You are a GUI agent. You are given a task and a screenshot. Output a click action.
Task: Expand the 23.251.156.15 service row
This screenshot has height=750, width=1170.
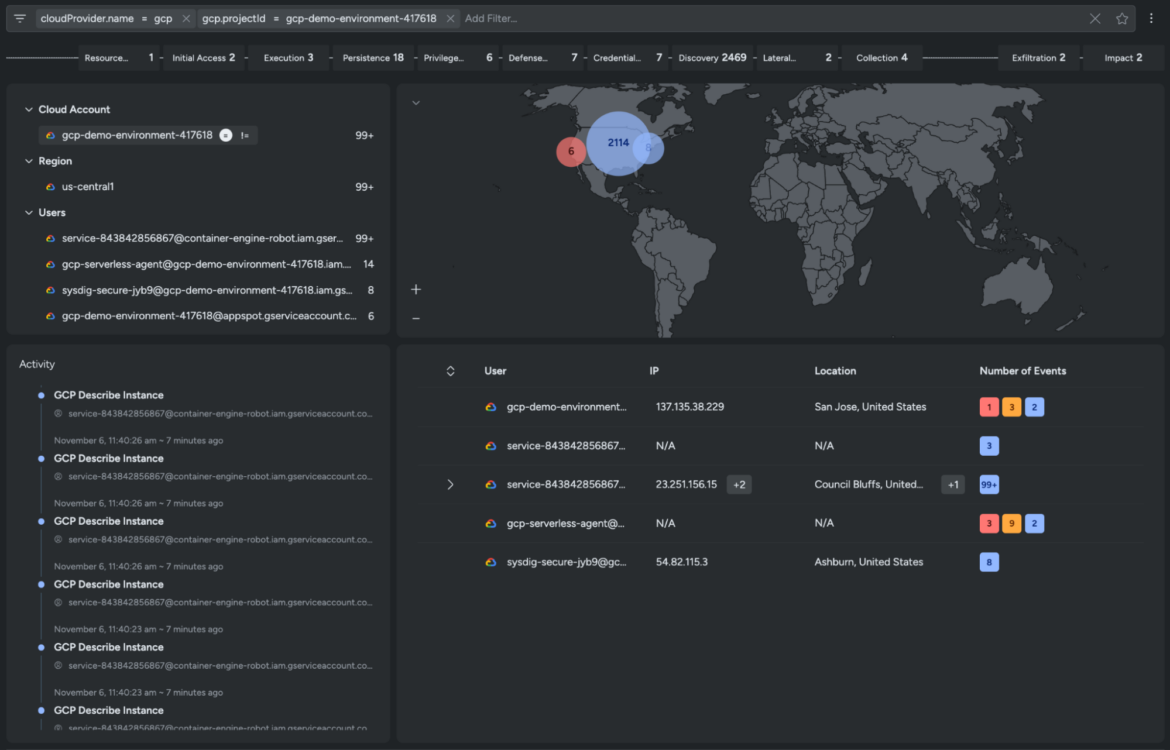click(450, 484)
